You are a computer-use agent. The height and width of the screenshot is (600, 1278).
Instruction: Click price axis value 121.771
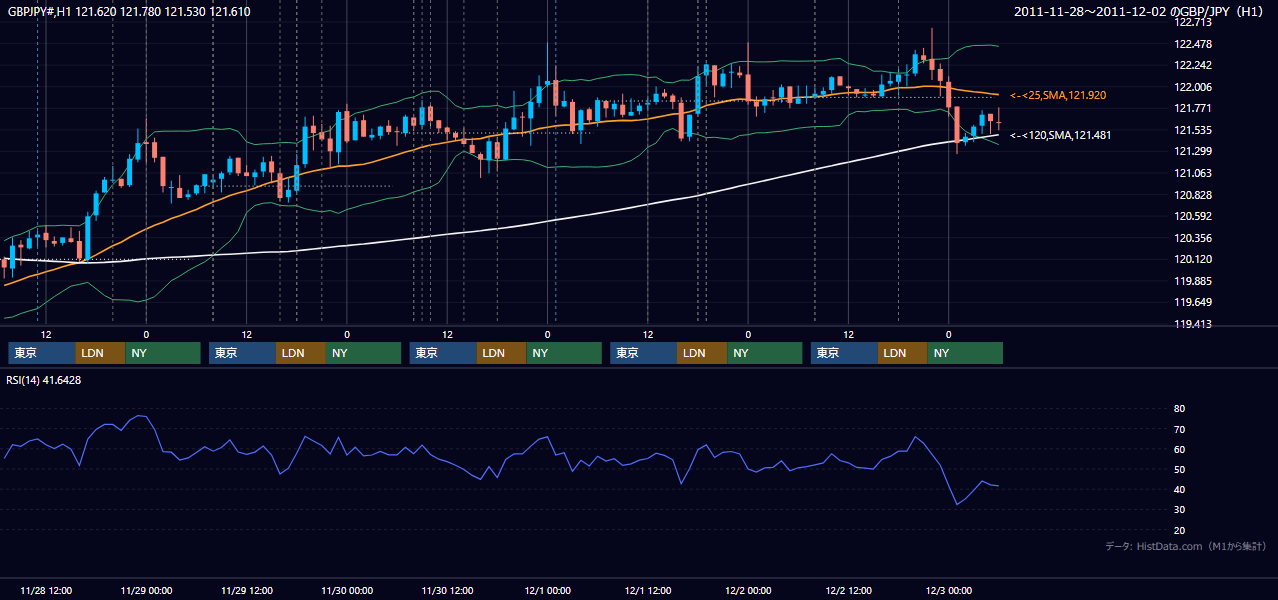tap(1192, 108)
